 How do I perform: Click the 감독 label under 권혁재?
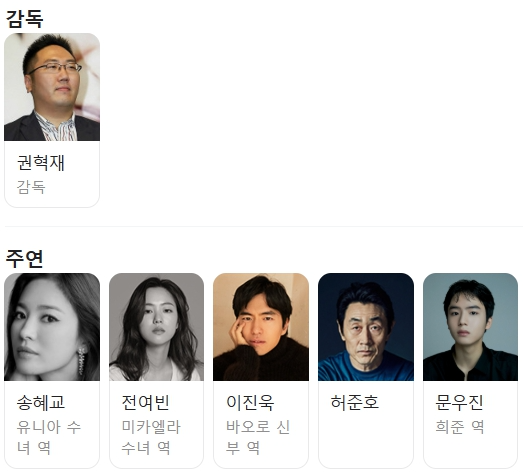coord(31,187)
